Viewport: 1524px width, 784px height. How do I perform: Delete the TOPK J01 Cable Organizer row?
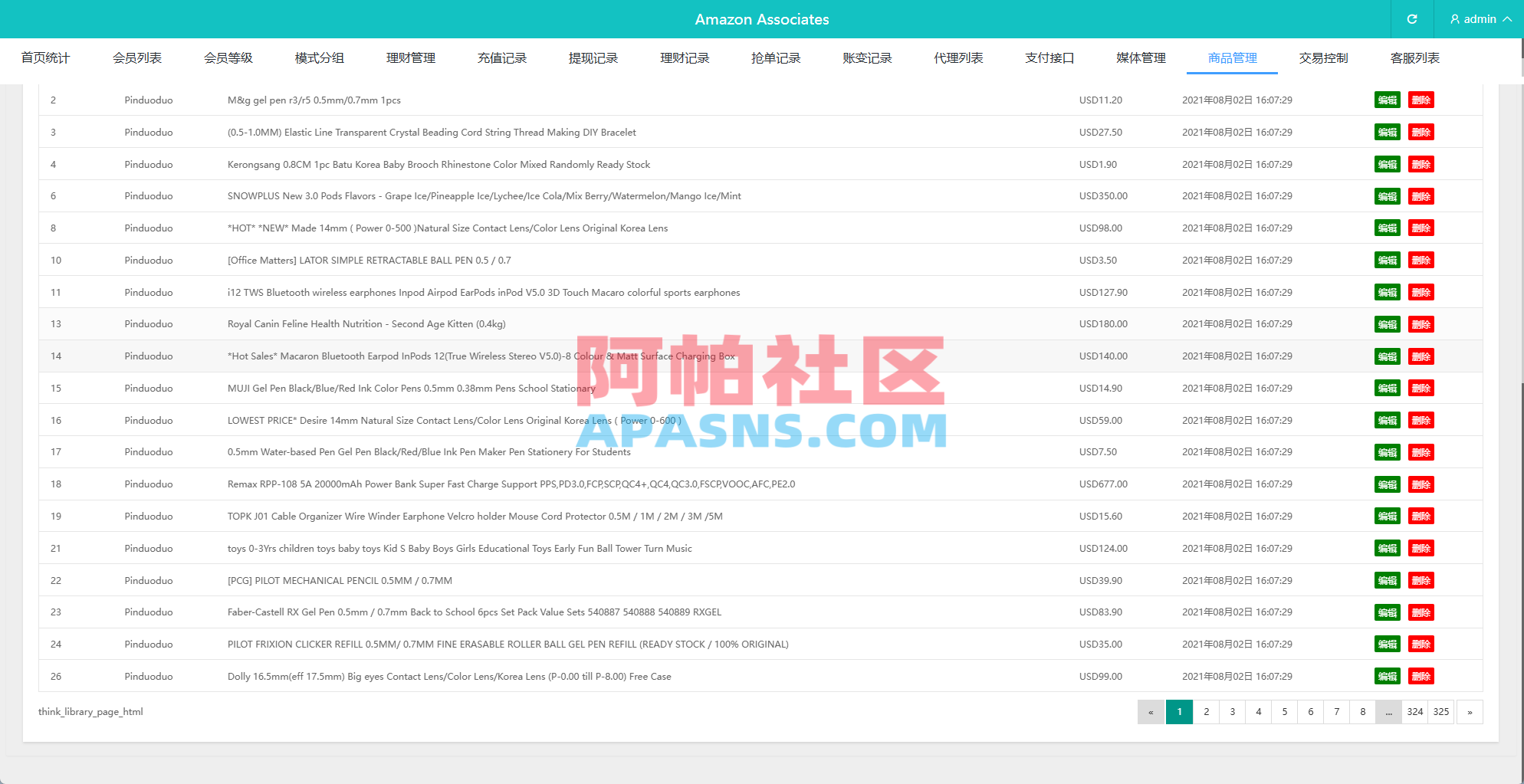[1421, 517]
